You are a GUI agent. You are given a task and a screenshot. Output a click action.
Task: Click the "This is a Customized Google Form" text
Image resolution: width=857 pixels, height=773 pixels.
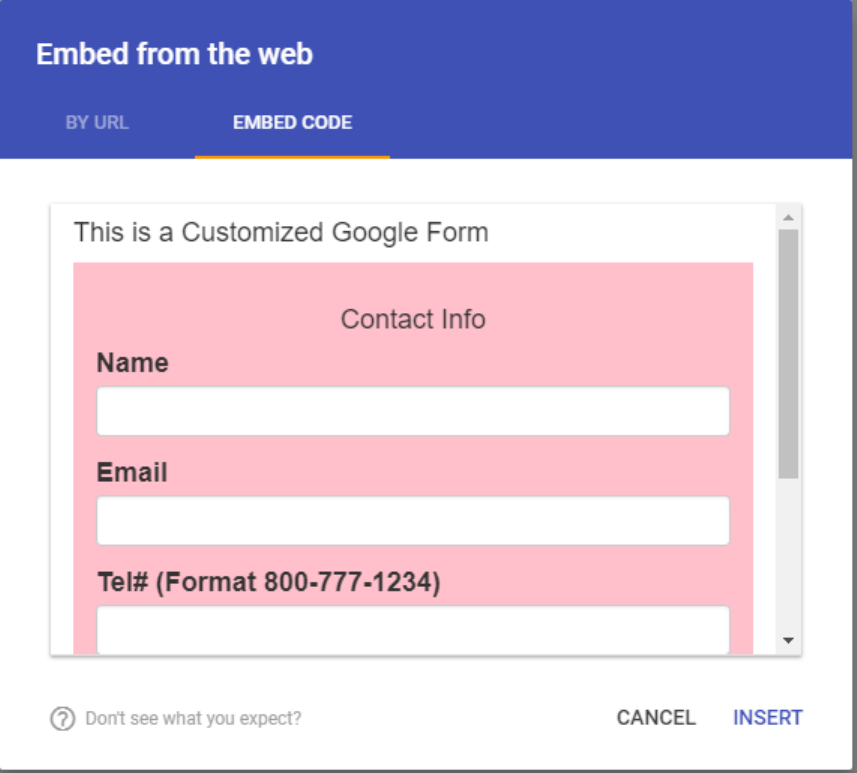coord(281,232)
